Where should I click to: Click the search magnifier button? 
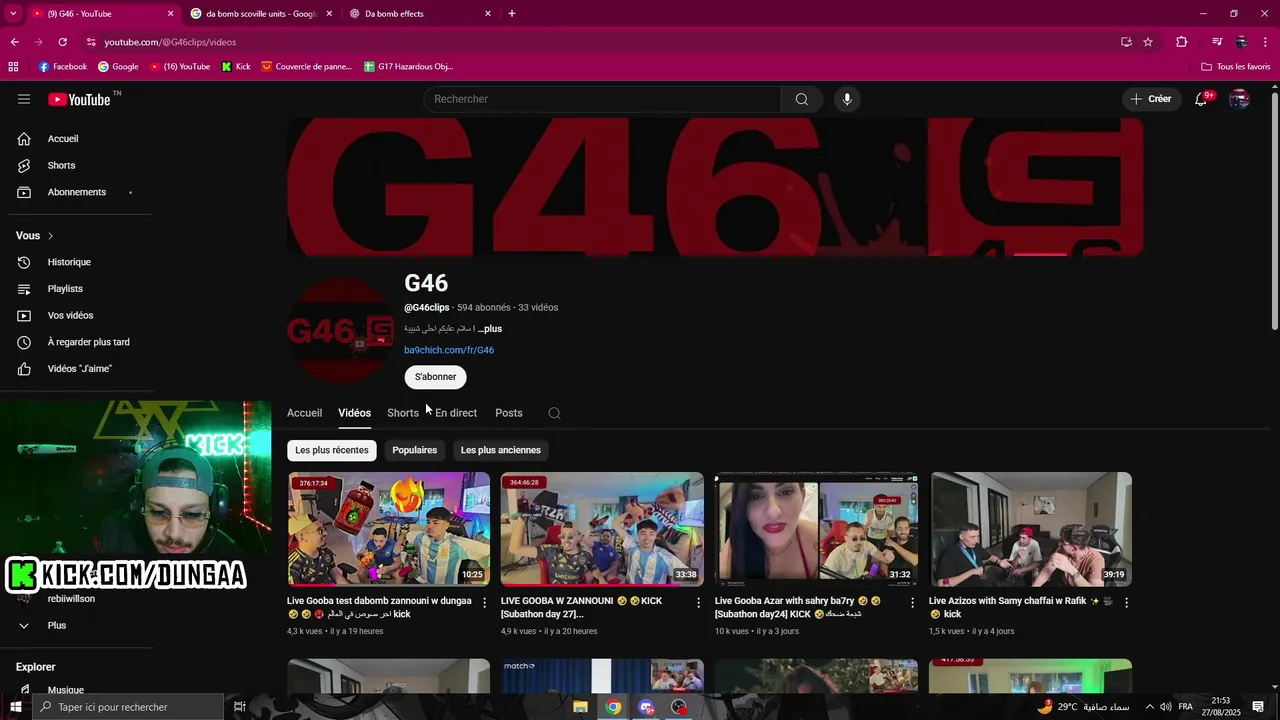pyautogui.click(x=802, y=99)
